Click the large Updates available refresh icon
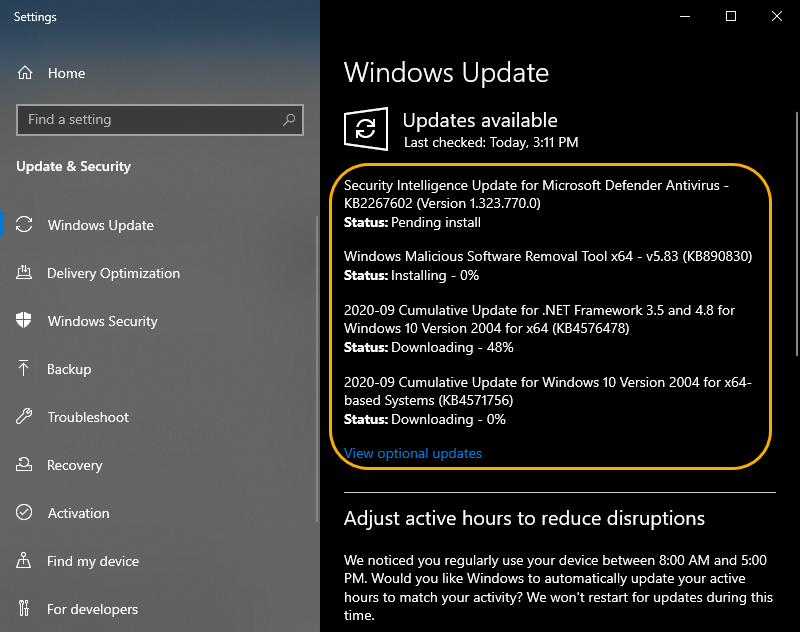Image resolution: width=800 pixels, height=632 pixels. (366, 129)
